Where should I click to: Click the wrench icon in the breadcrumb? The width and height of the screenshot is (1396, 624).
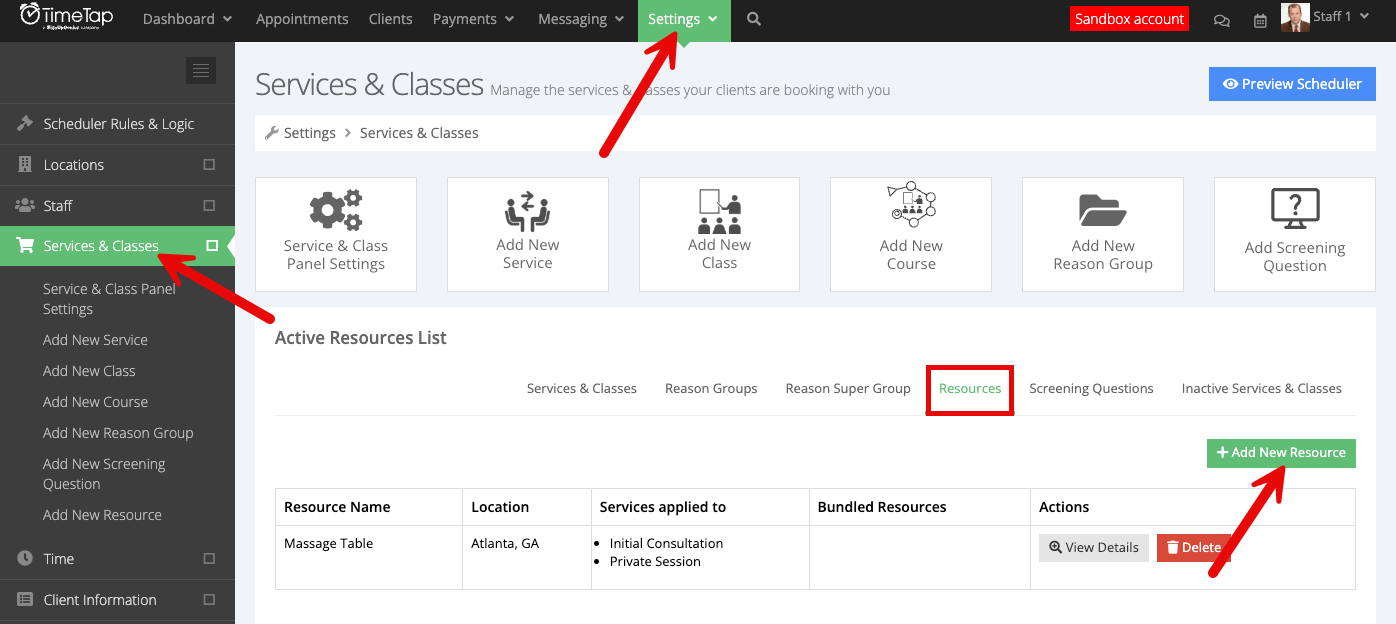(x=271, y=132)
